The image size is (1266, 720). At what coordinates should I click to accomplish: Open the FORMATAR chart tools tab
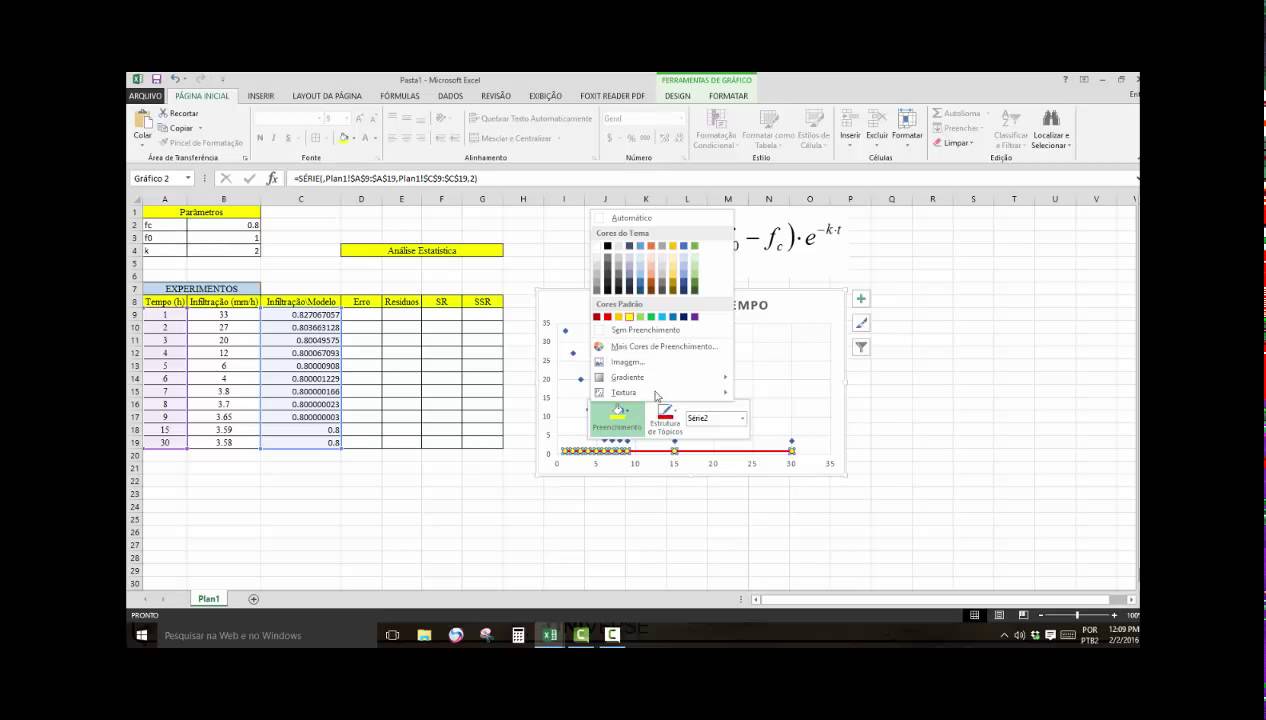click(x=728, y=96)
